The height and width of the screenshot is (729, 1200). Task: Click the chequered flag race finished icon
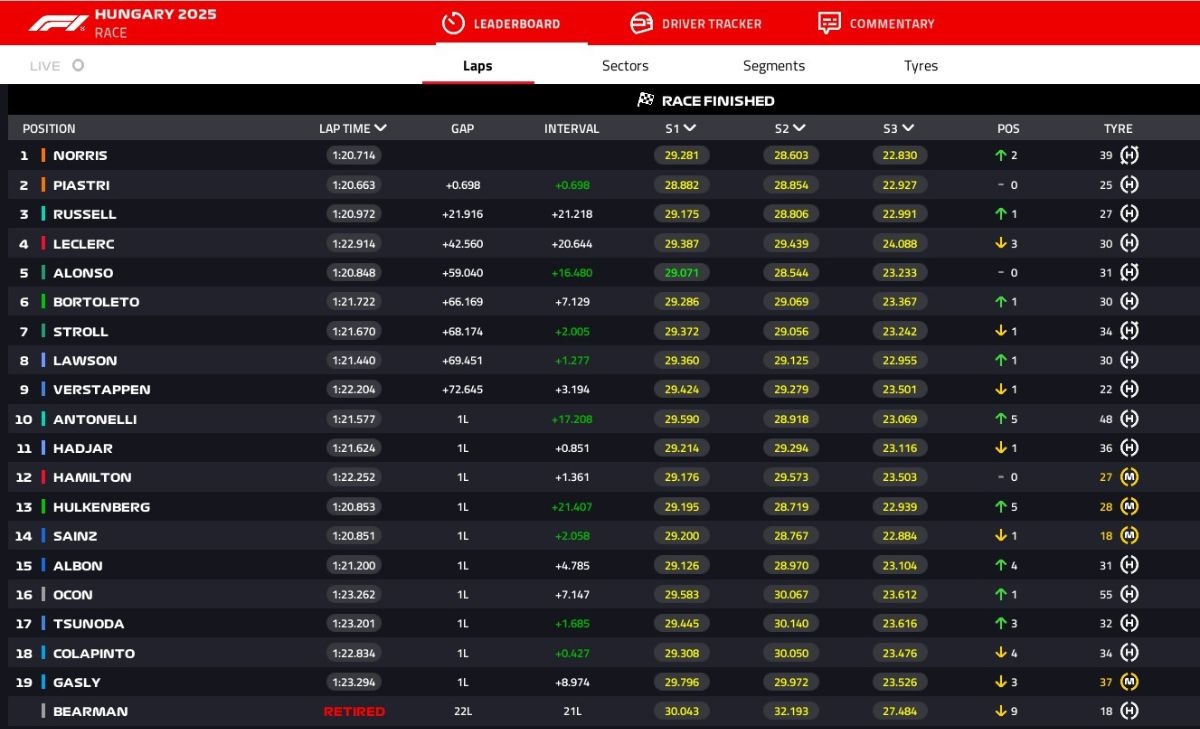click(x=645, y=100)
